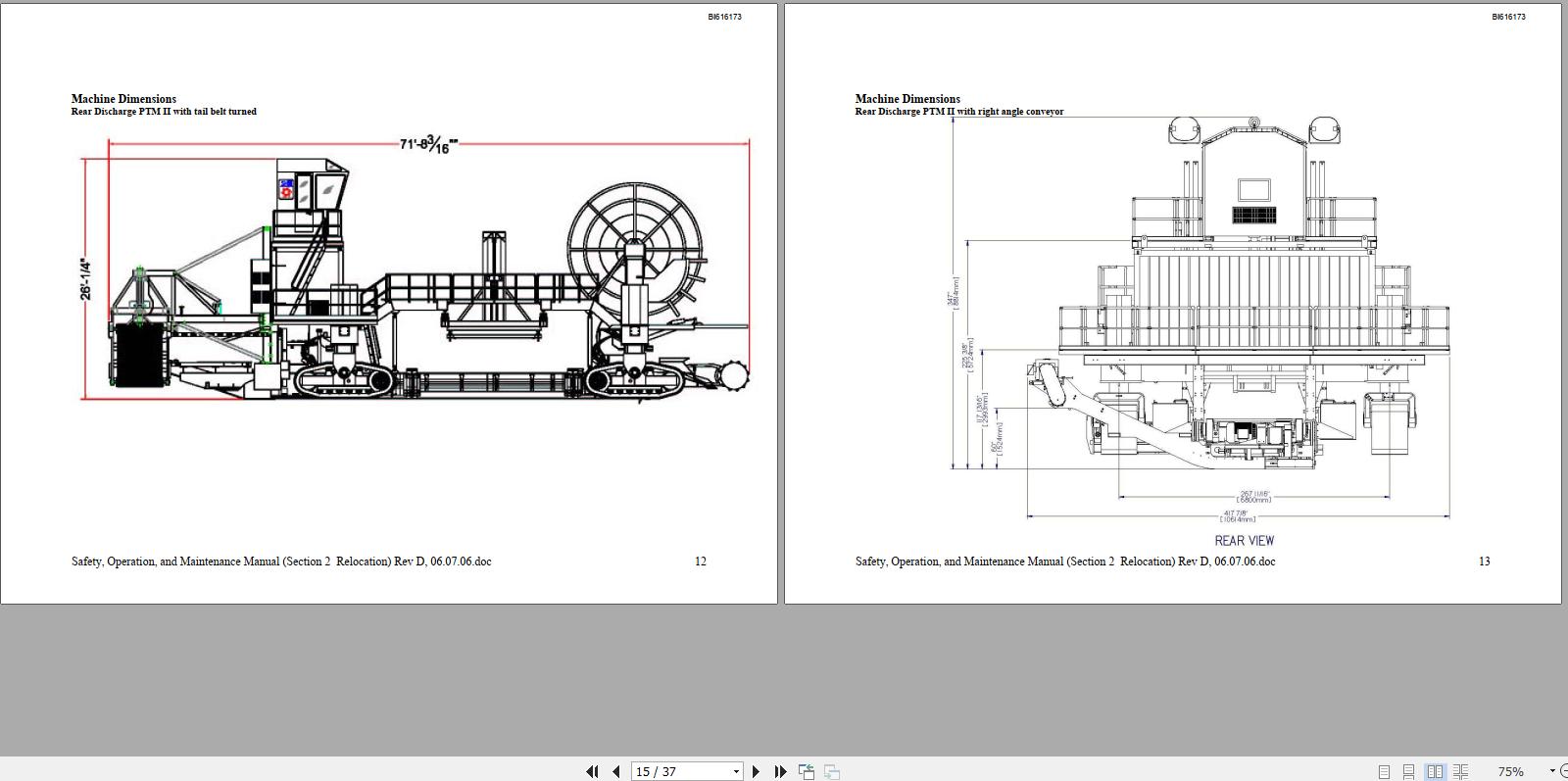Click the left page footer manual title
This screenshot has width=1568, height=781.
coord(281,561)
